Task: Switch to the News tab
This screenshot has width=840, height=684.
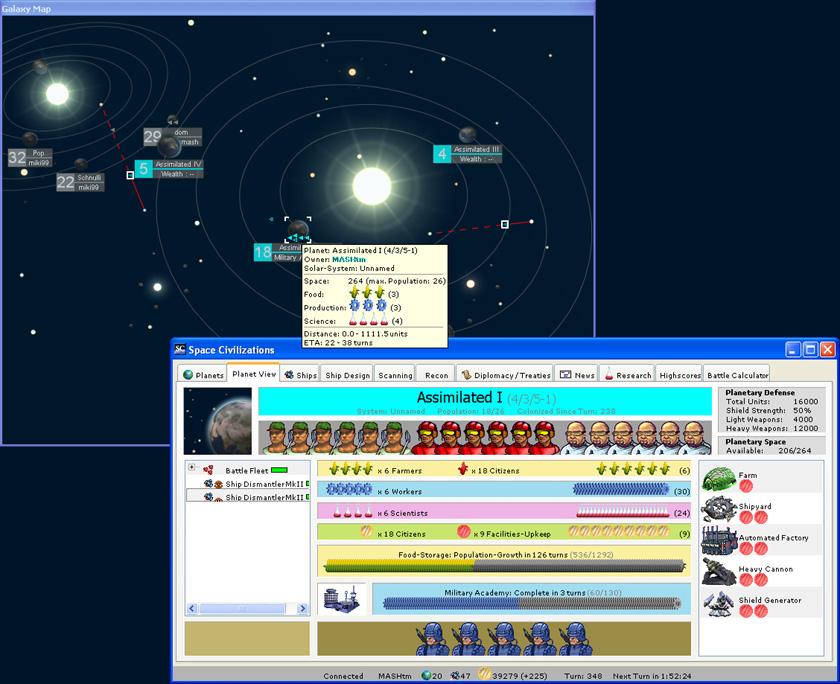Action: [576, 375]
